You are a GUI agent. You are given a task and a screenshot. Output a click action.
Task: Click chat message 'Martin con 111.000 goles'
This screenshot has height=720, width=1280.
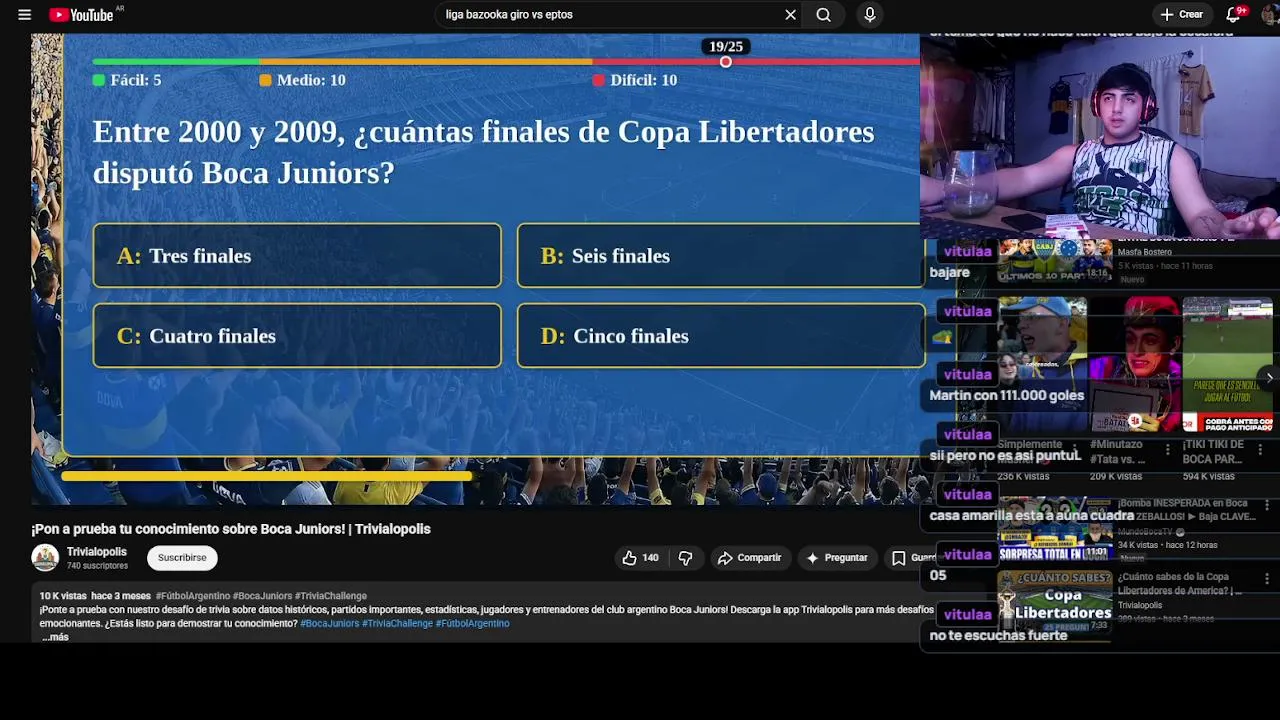pyautogui.click(x=1007, y=395)
